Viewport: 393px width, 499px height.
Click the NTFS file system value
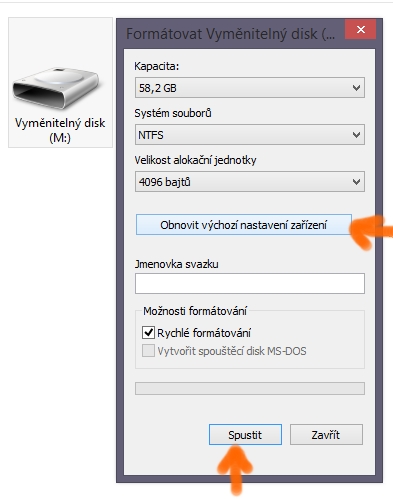[151, 135]
